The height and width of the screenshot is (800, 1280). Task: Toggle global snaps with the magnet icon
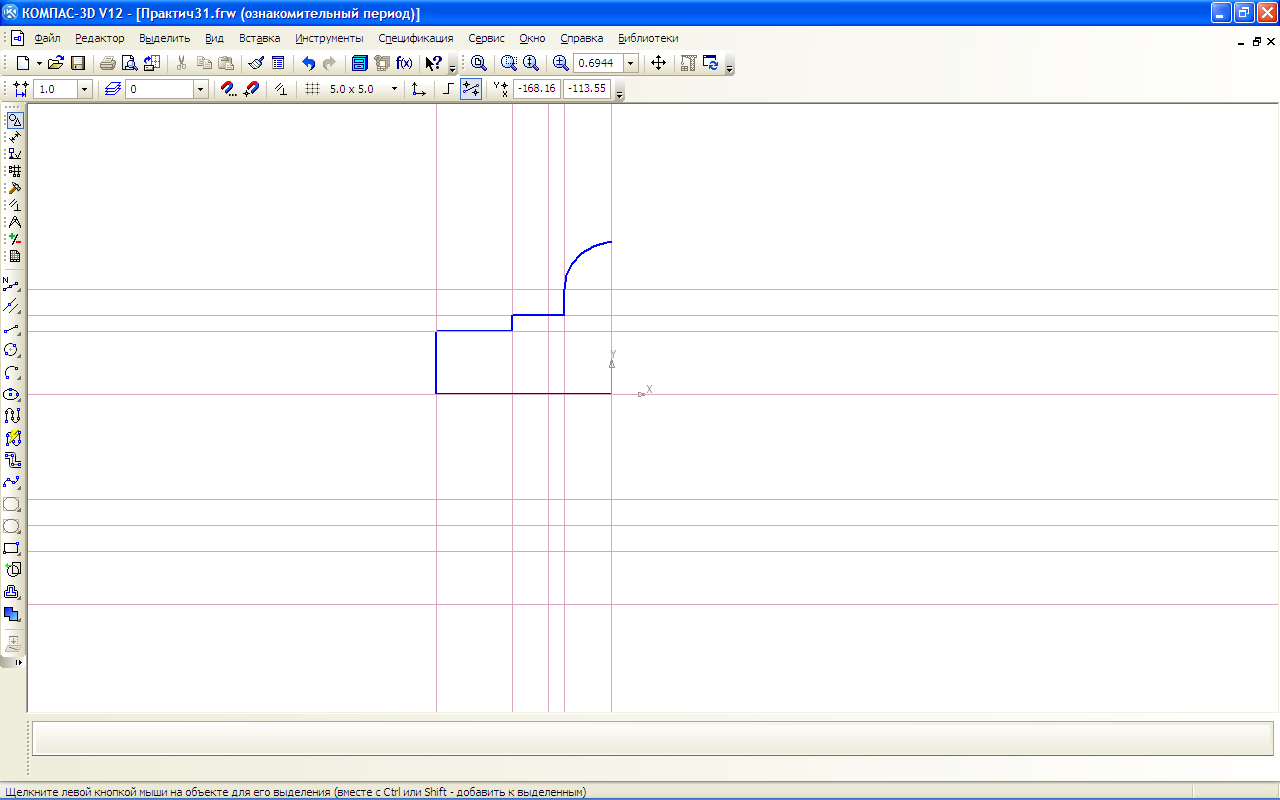[252, 89]
